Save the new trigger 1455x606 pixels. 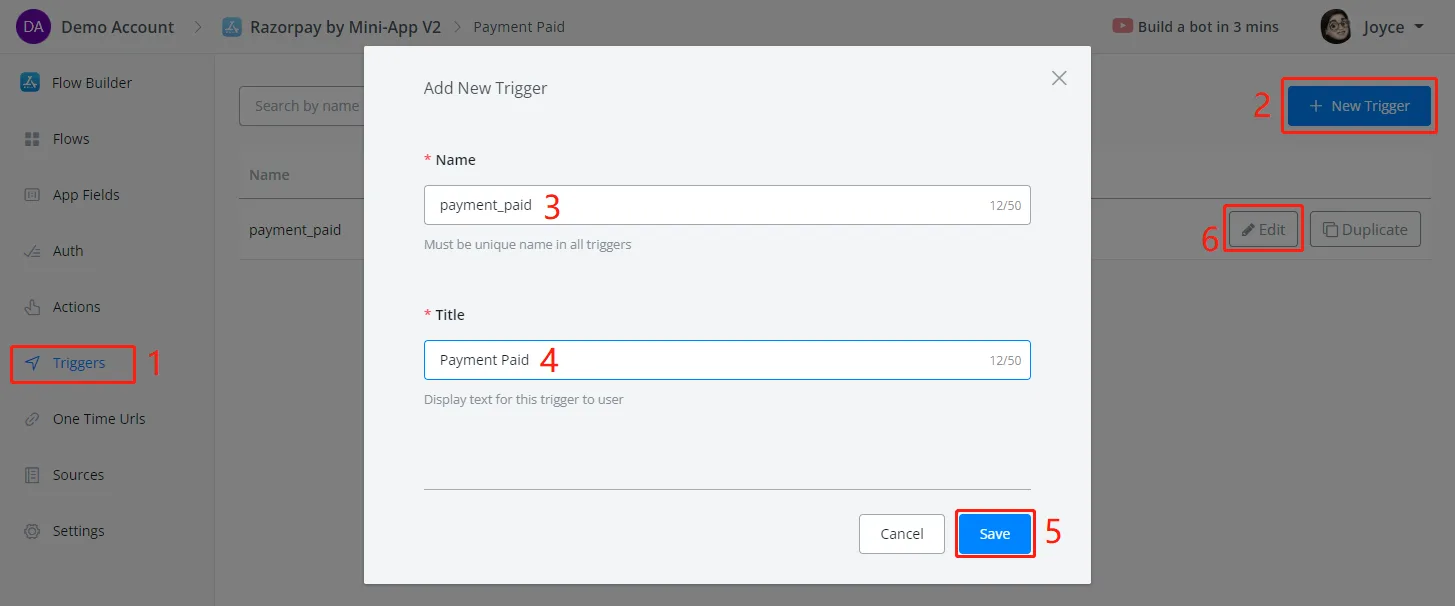click(994, 534)
